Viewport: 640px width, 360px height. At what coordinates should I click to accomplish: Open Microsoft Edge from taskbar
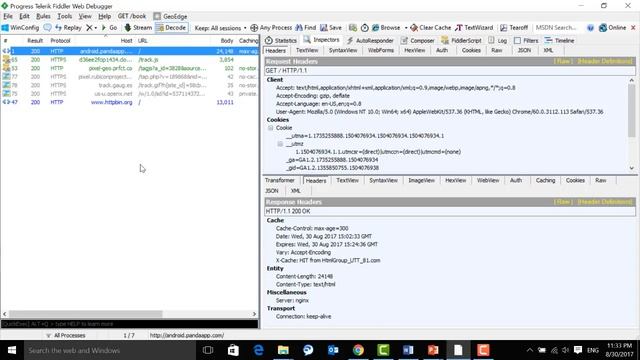click(258, 350)
